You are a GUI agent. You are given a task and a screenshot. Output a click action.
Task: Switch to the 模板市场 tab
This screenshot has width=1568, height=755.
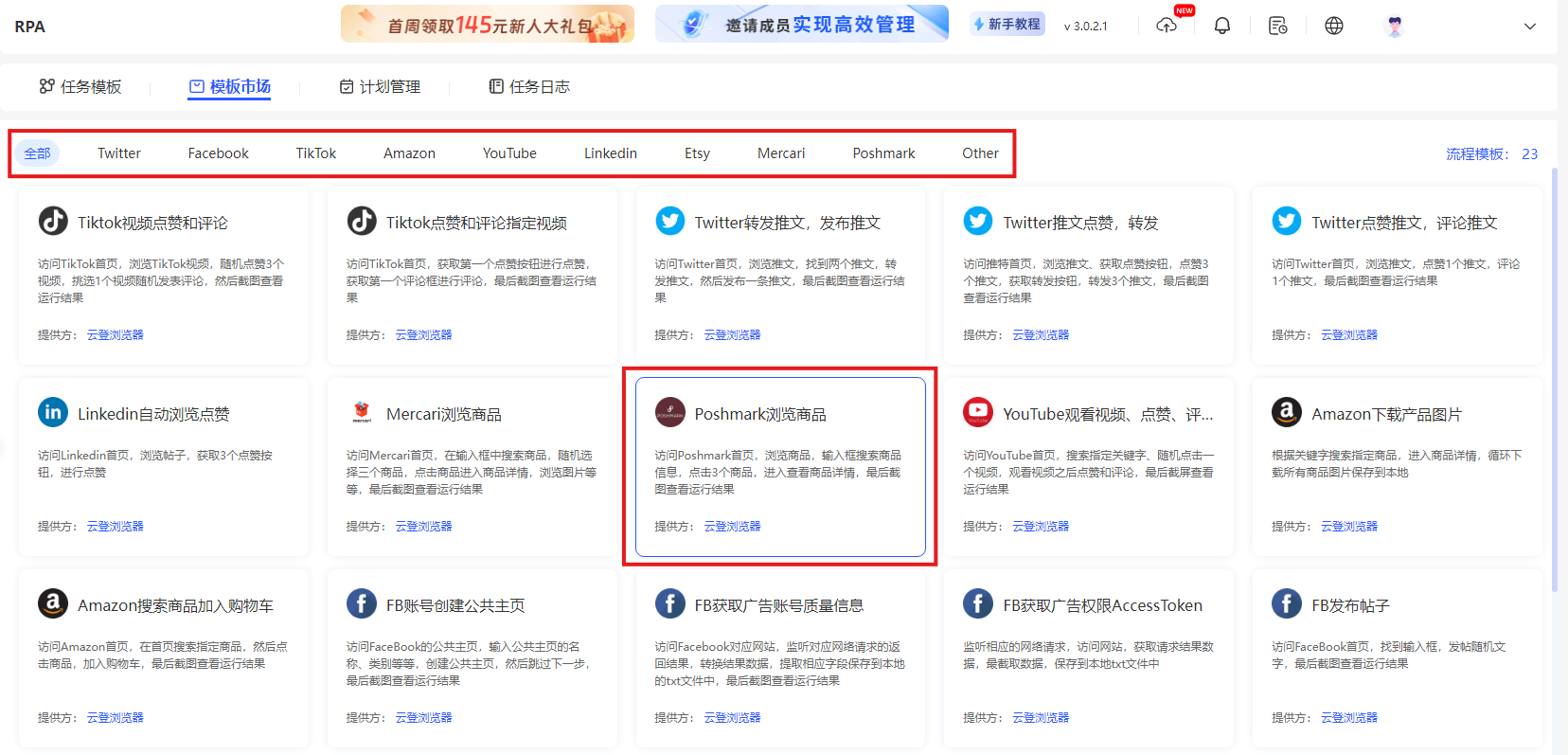[x=229, y=86]
